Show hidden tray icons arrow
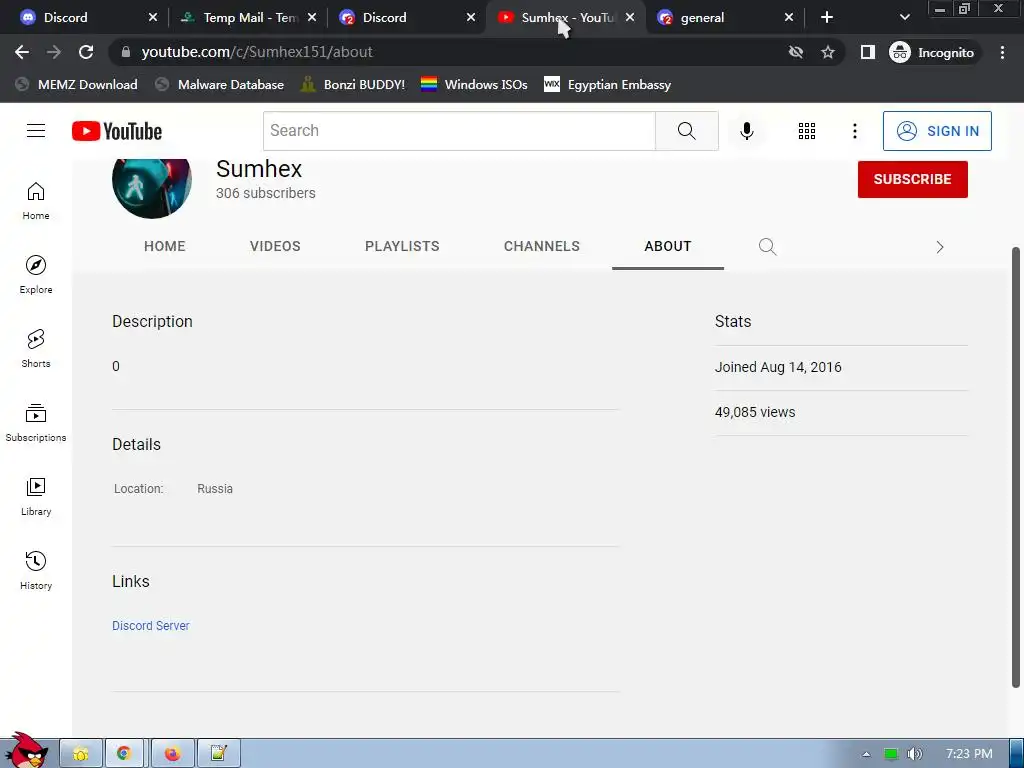Image resolution: width=1024 pixels, height=768 pixels. tap(866, 754)
